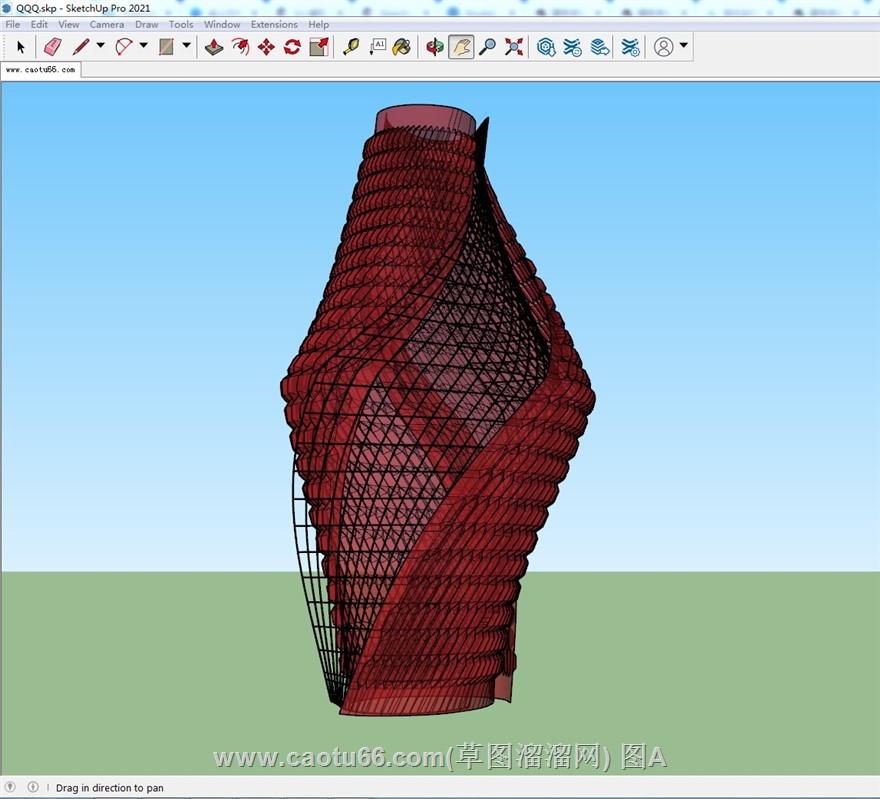Select the Paint Bucket tool
The width and height of the screenshot is (880, 799).
[x=402, y=47]
